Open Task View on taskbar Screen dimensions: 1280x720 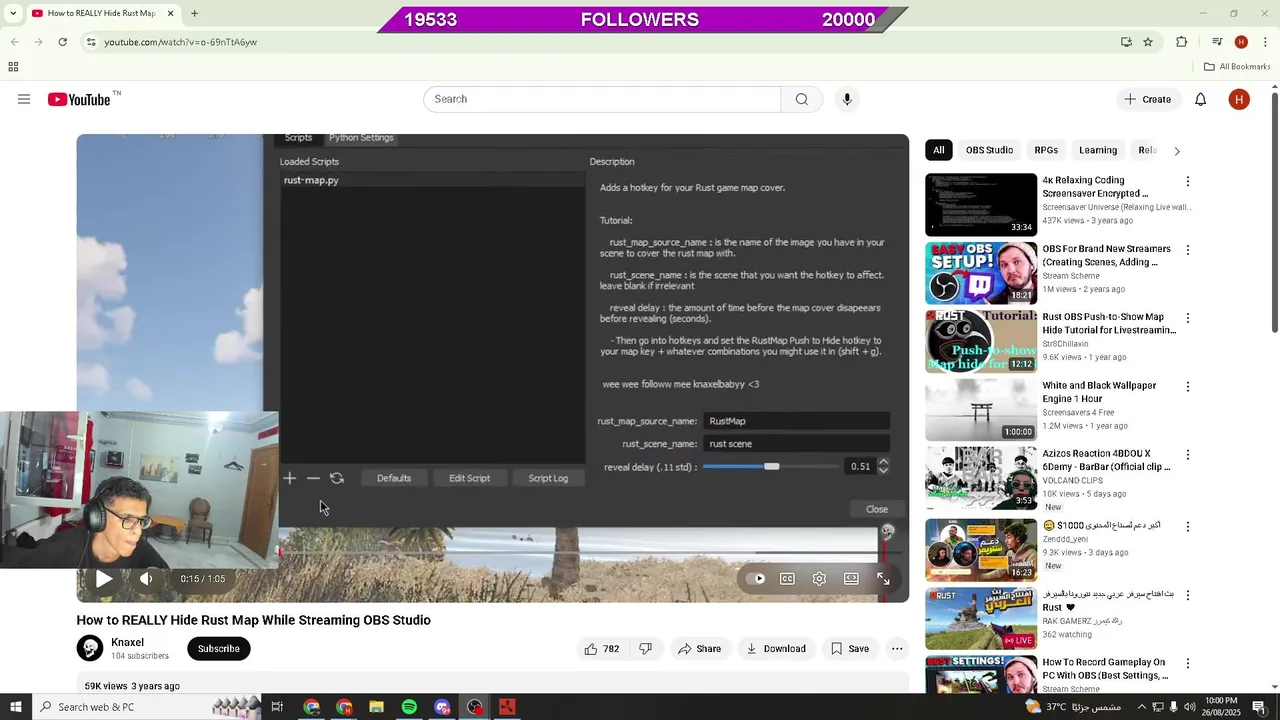click(277, 707)
